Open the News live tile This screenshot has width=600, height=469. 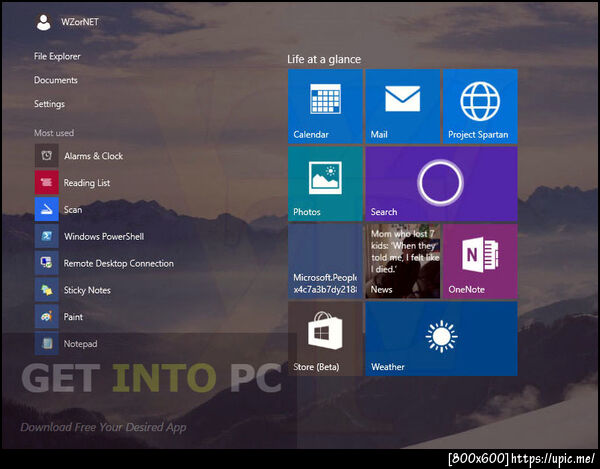click(x=403, y=261)
